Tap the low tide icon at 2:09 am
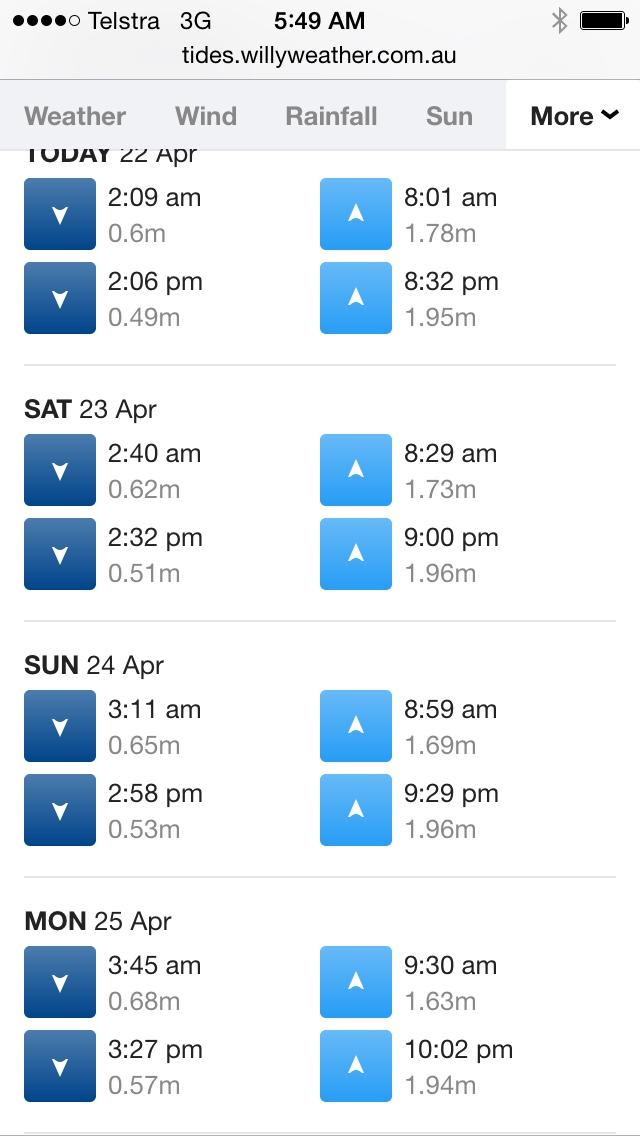Viewport: 640px width, 1136px height. point(60,214)
